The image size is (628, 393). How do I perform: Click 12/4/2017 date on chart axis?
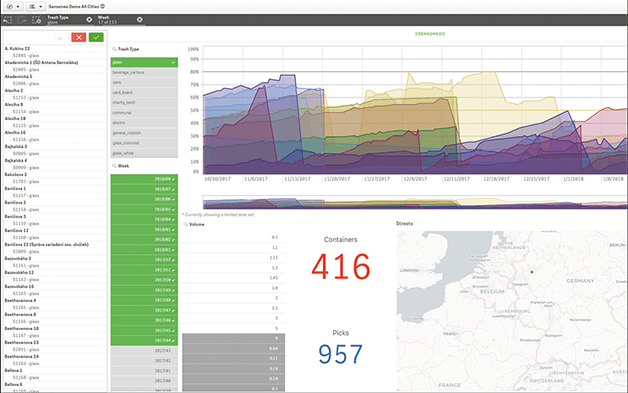(x=415, y=179)
